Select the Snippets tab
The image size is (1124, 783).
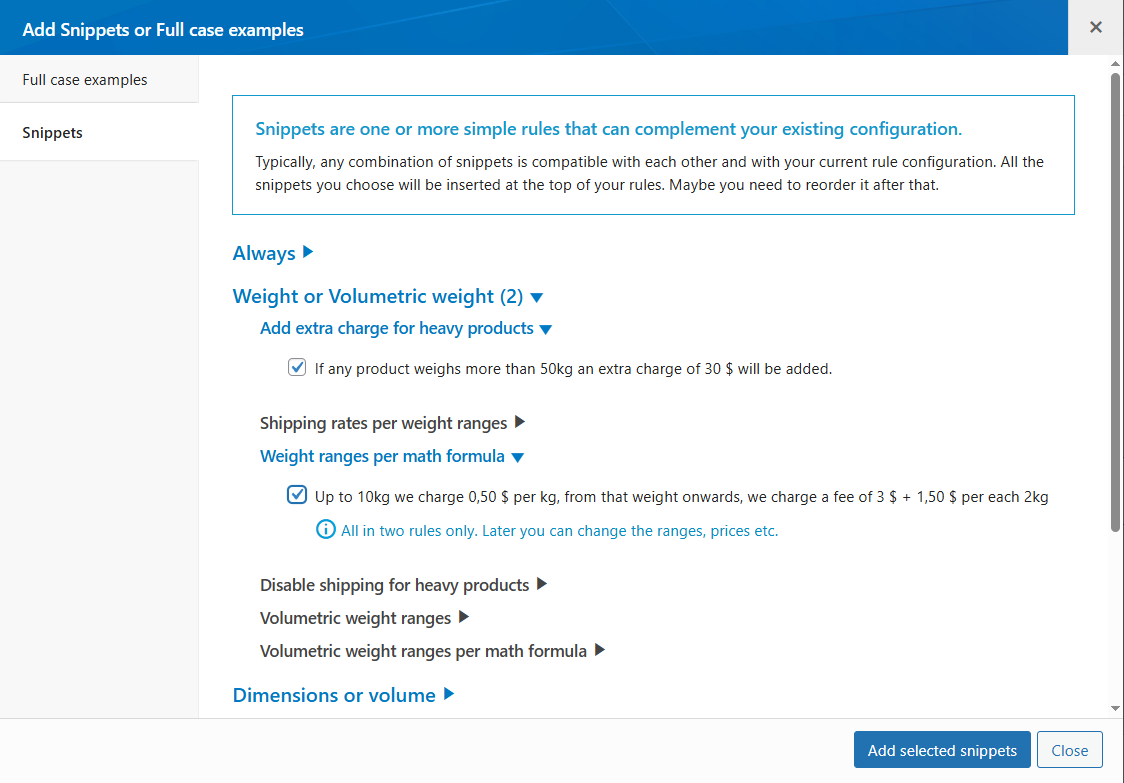(x=53, y=132)
